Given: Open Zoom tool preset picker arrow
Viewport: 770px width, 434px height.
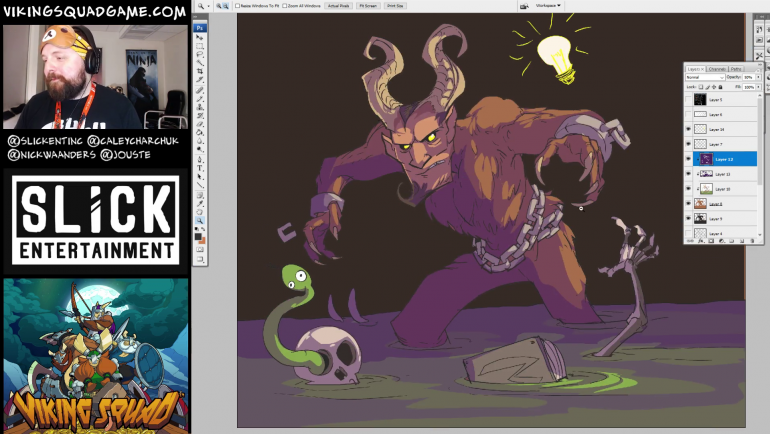Looking at the screenshot, I should tap(208, 6).
